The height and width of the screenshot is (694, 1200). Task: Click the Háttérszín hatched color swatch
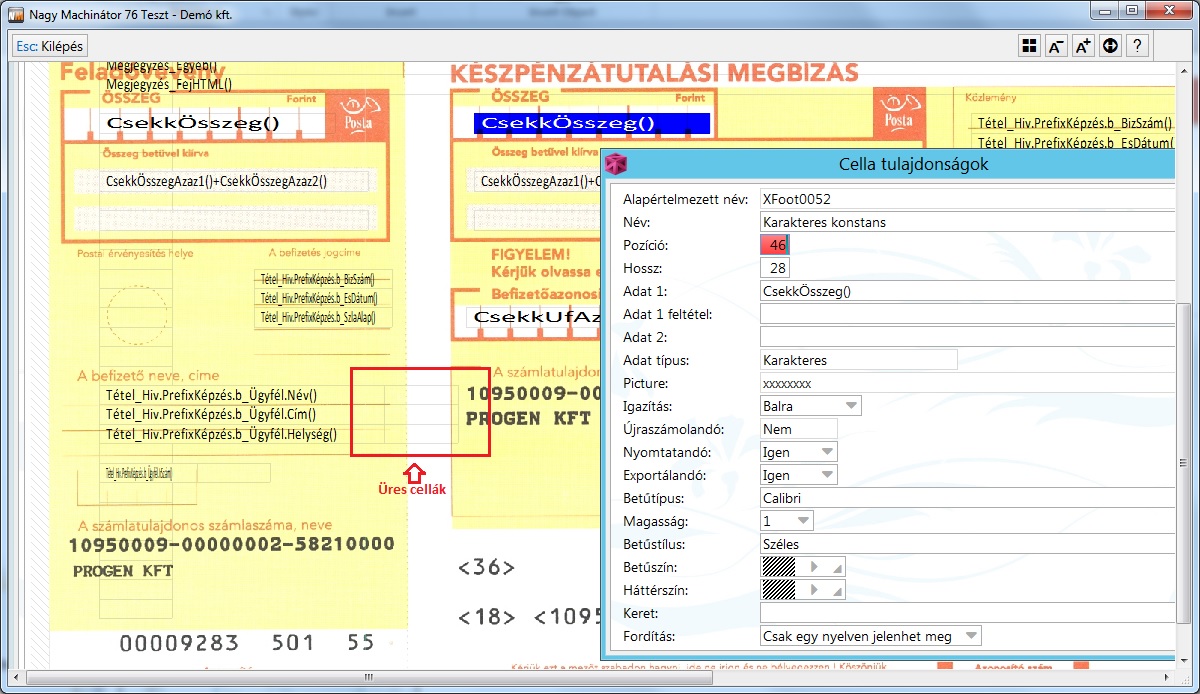pyautogui.click(x=778, y=590)
